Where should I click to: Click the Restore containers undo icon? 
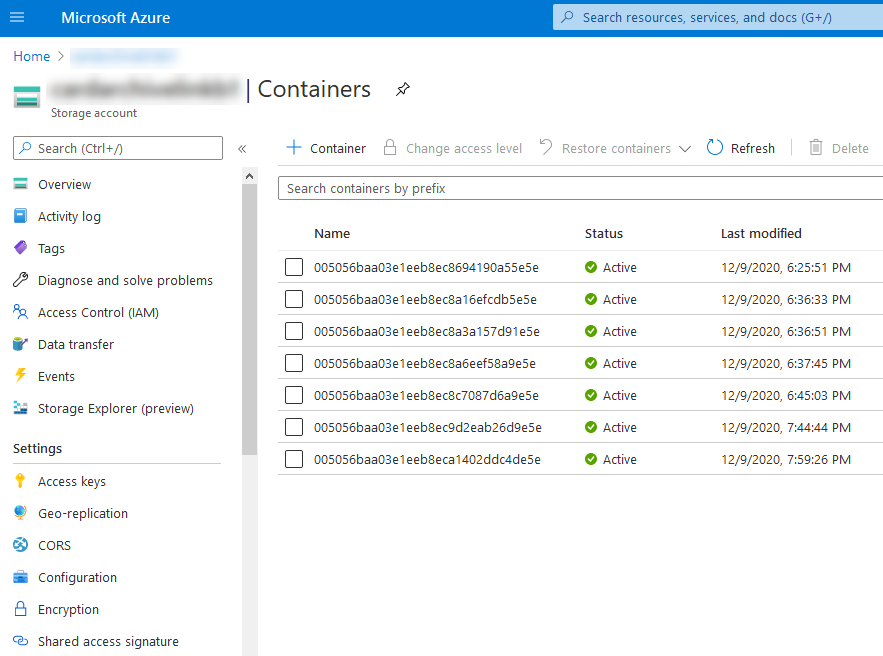pos(545,148)
